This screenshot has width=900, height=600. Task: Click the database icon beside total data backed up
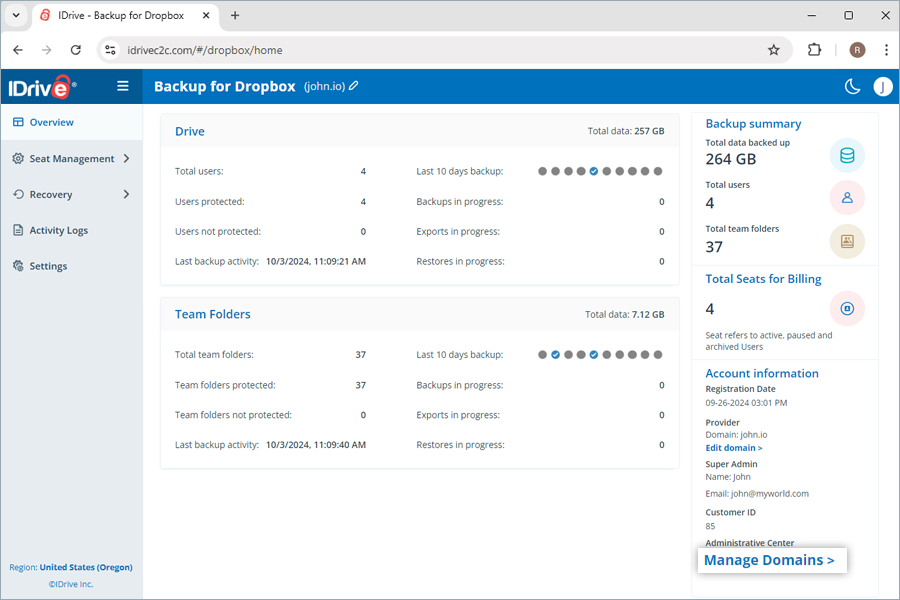pos(847,155)
